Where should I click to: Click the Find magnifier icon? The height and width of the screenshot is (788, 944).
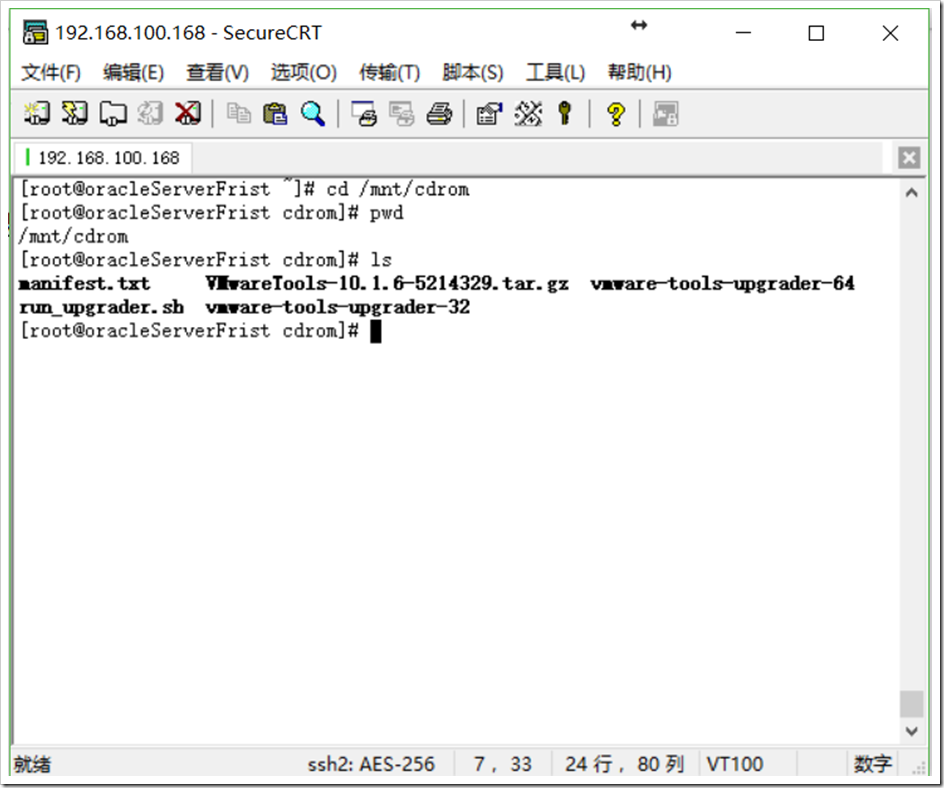(x=313, y=113)
